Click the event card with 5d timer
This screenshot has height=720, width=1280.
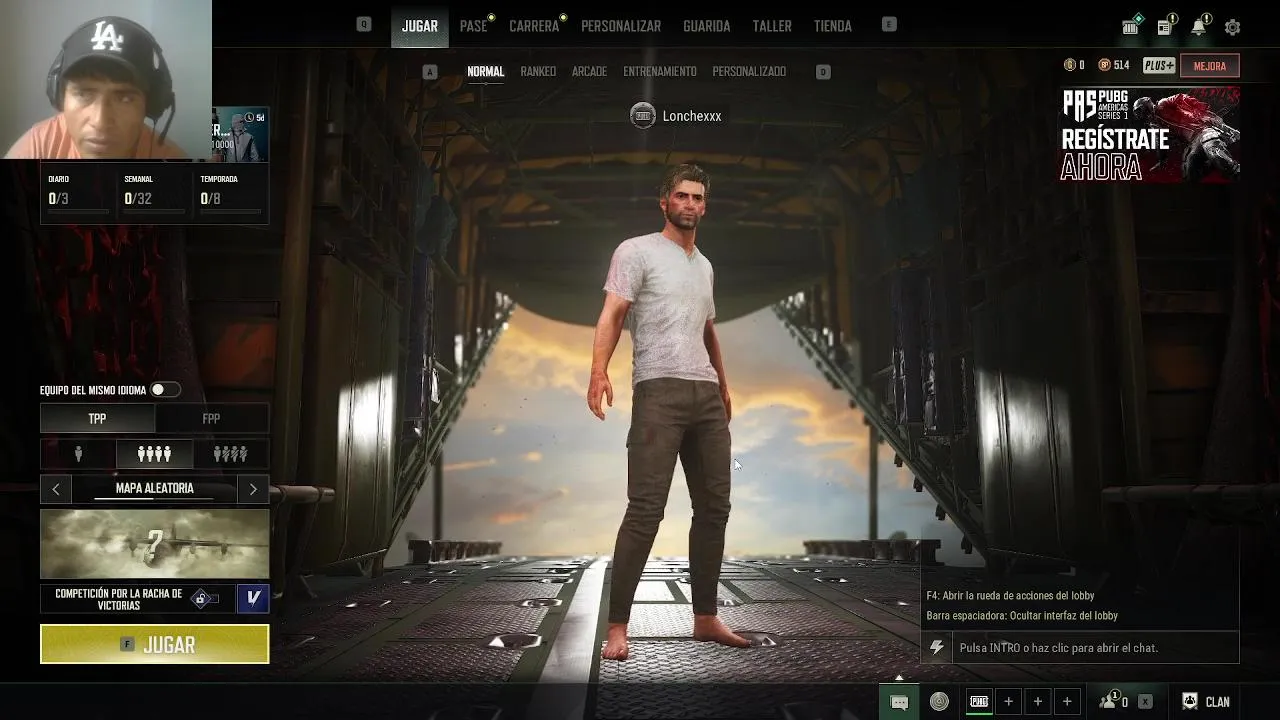(240, 133)
